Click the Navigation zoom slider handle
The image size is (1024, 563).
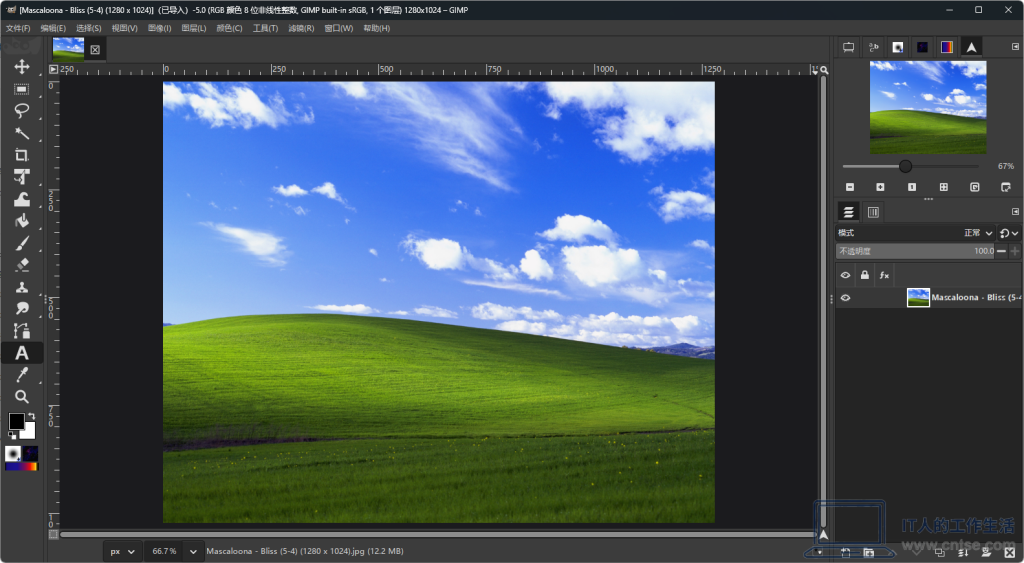905,166
